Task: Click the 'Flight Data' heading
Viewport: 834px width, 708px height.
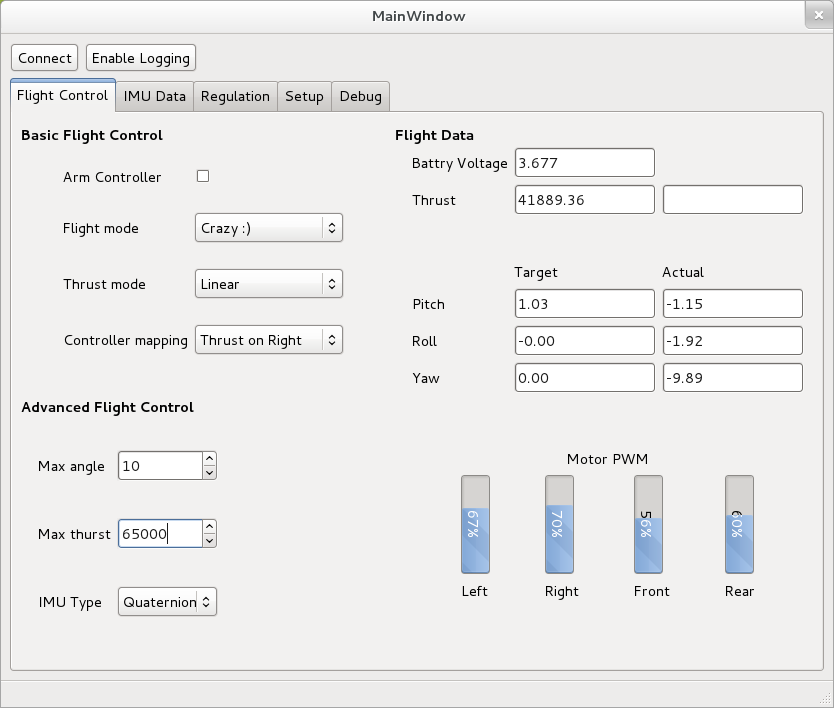Action: pyautogui.click(x=434, y=135)
